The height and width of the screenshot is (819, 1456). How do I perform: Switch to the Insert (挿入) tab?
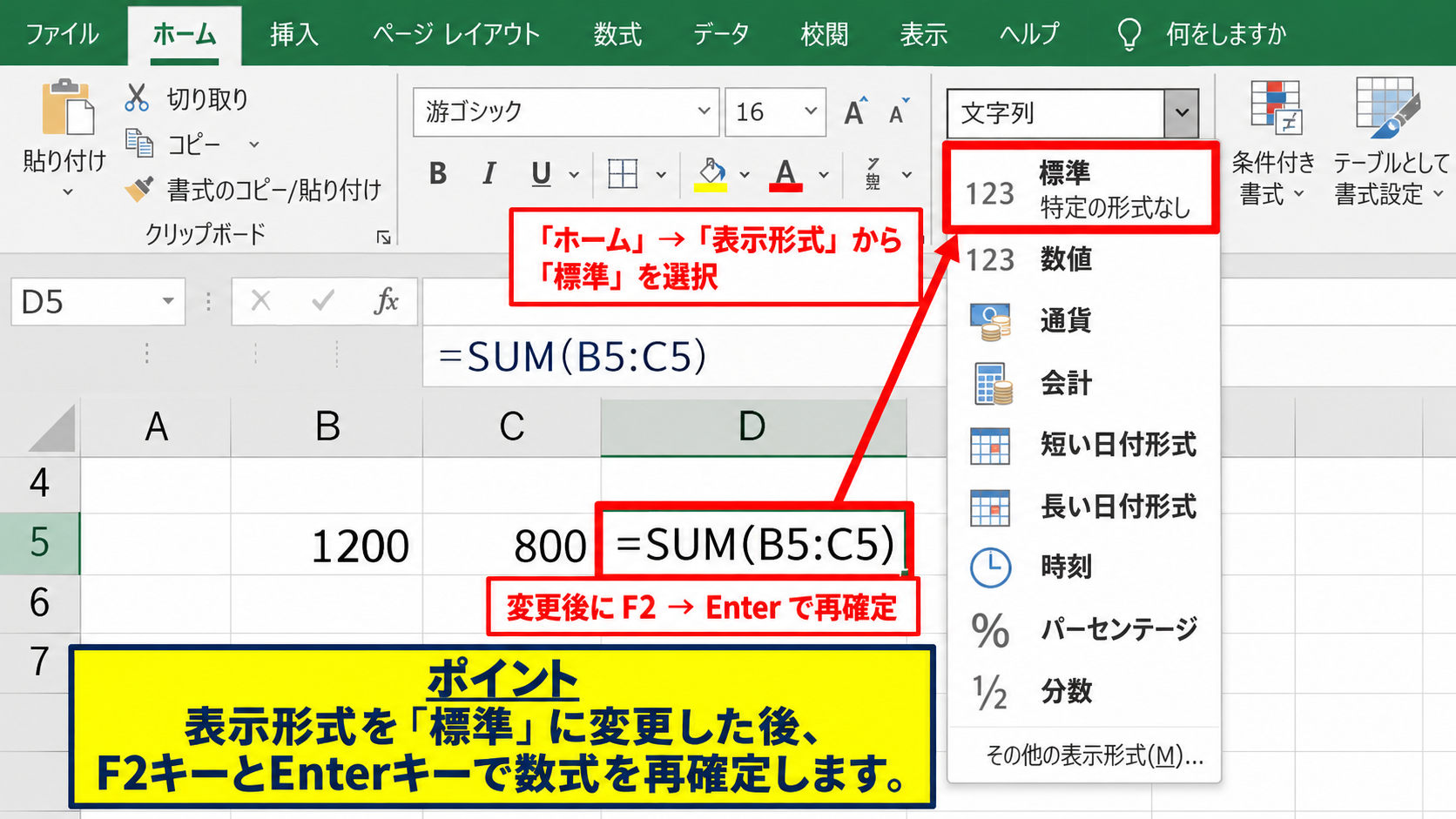pyautogui.click(x=294, y=35)
